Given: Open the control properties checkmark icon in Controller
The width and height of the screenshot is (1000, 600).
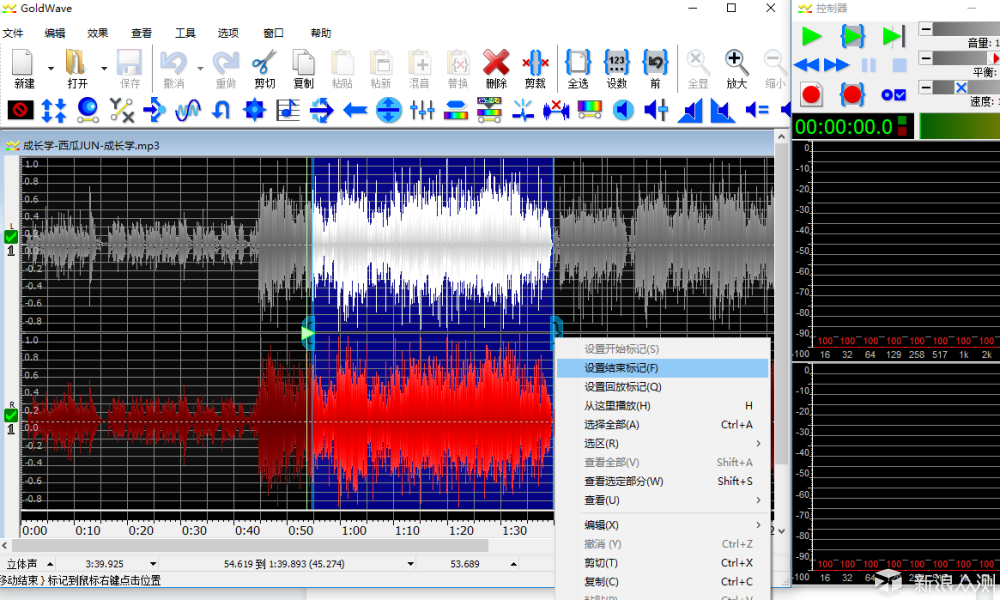Looking at the screenshot, I should (893, 95).
